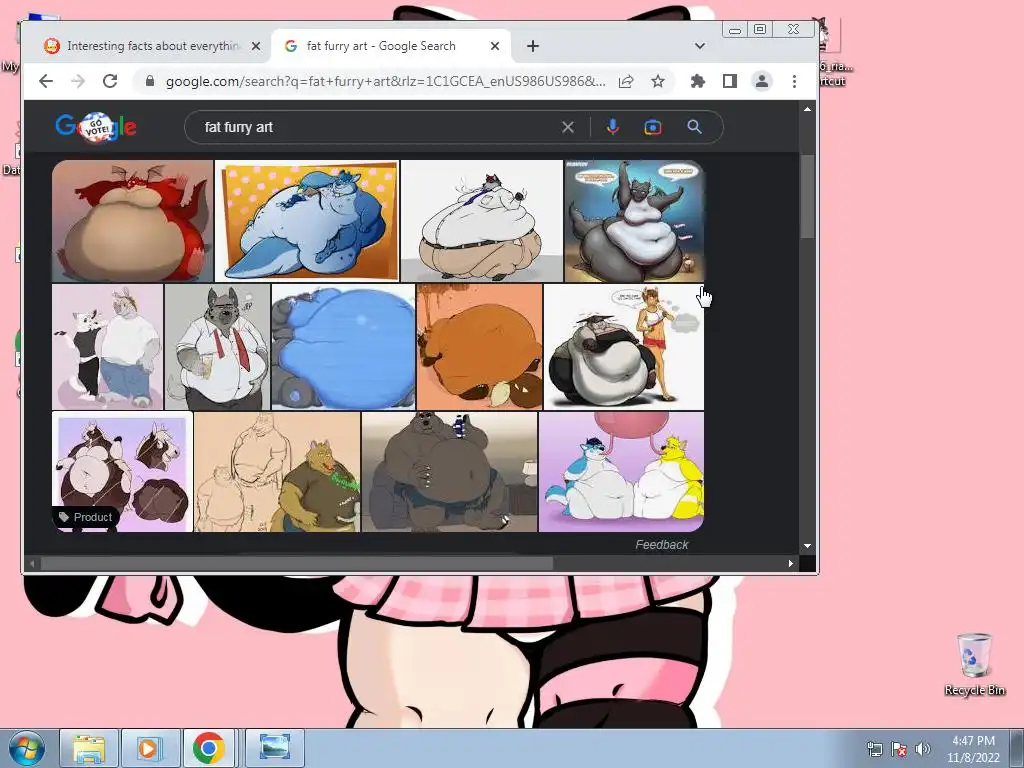1024x768 pixels.
Task: Open the red dragon image thumbnail
Action: pyautogui.click(x=133, y=221)
